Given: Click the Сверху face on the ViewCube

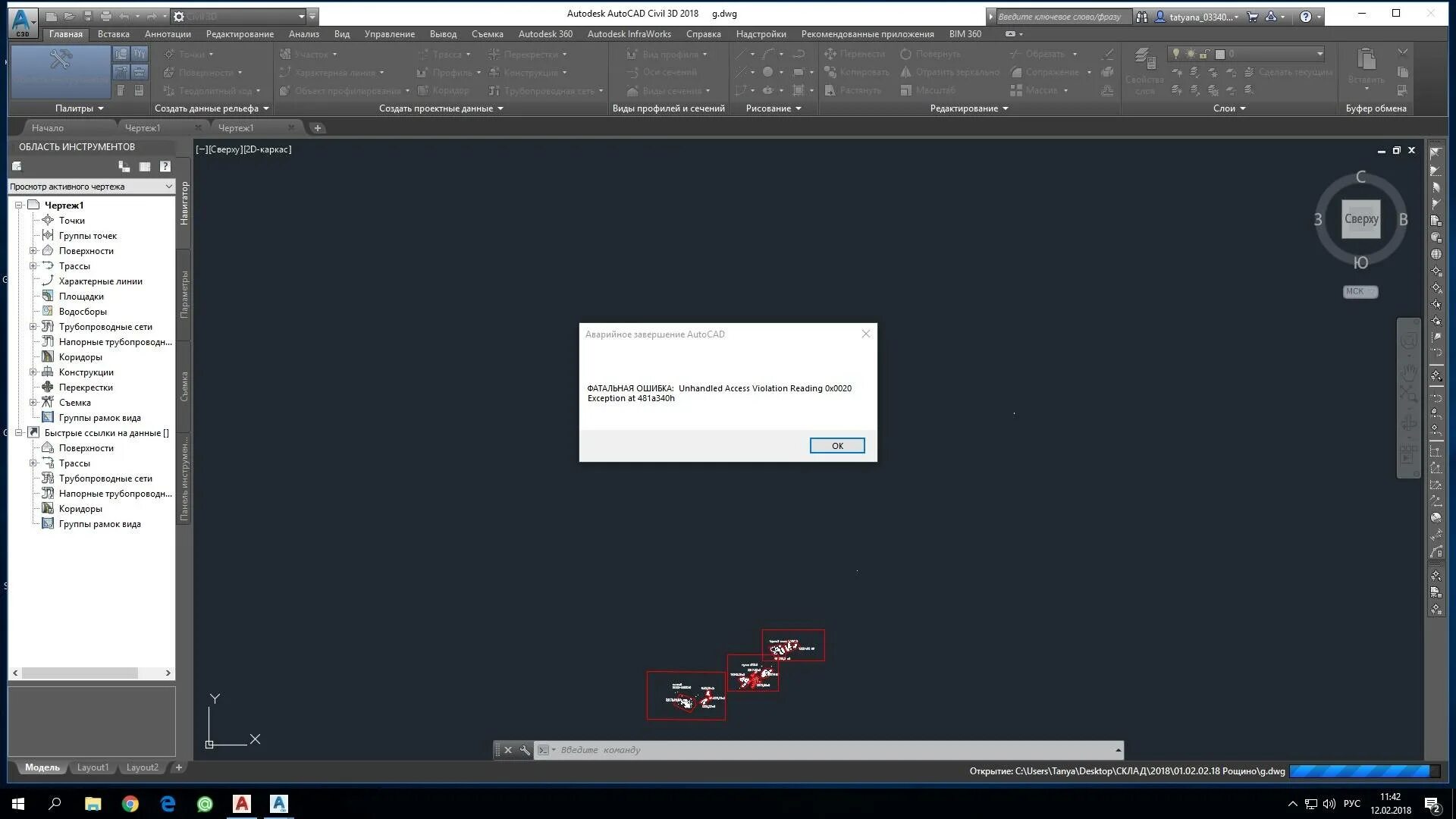Looking at the screenshot, I should [1360, 219].
